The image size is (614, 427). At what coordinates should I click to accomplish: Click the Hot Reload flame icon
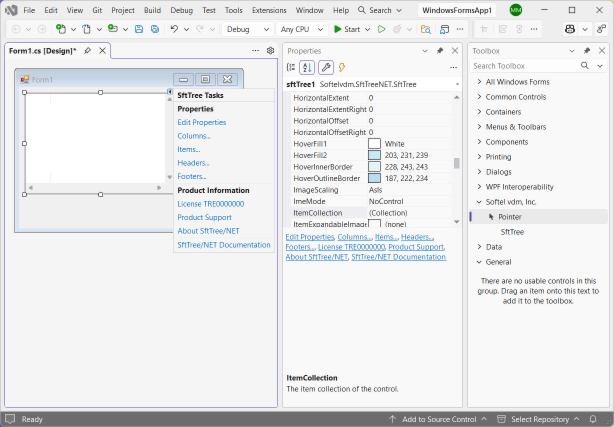tap(397, 29)
